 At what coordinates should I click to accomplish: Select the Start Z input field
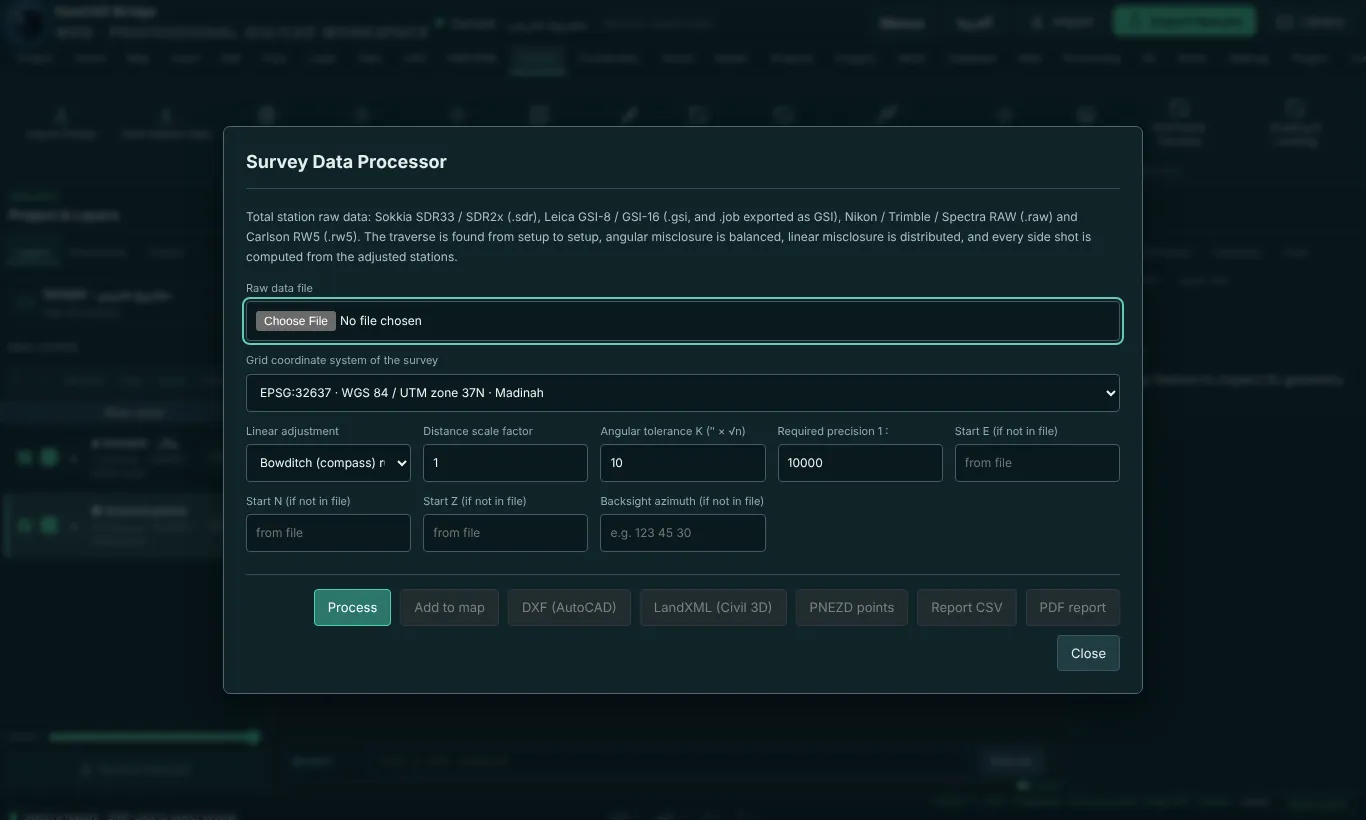point(505,533)
